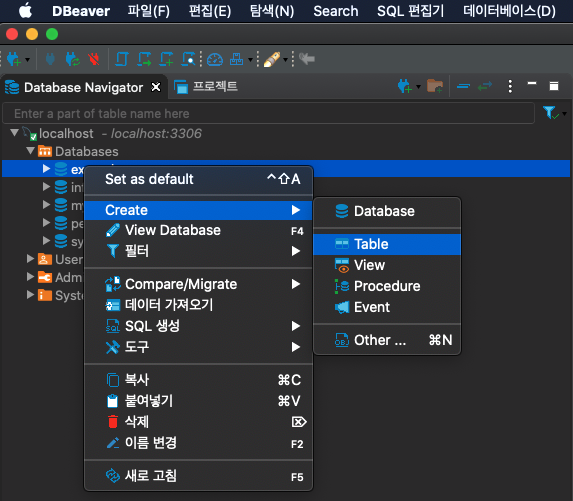Choose 이름 변경 in context menu
Screen dimensions: 573x501
[x=198, y=443]
